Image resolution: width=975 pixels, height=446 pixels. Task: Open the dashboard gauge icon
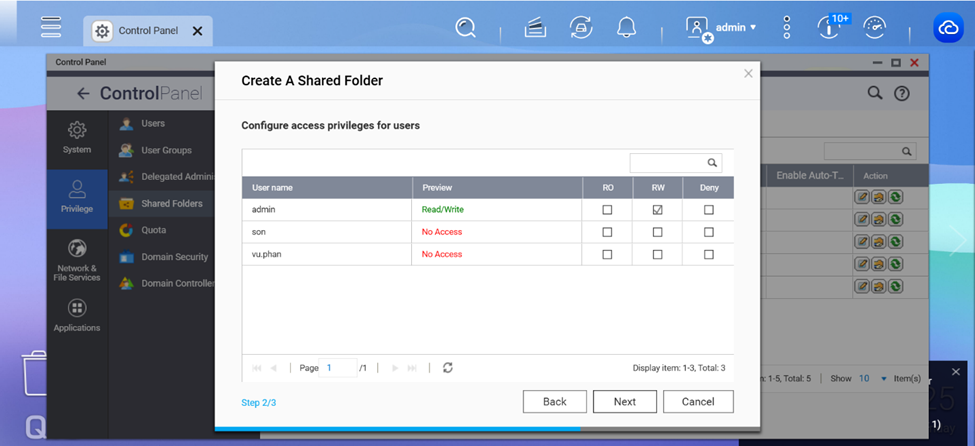pos(874,28)
